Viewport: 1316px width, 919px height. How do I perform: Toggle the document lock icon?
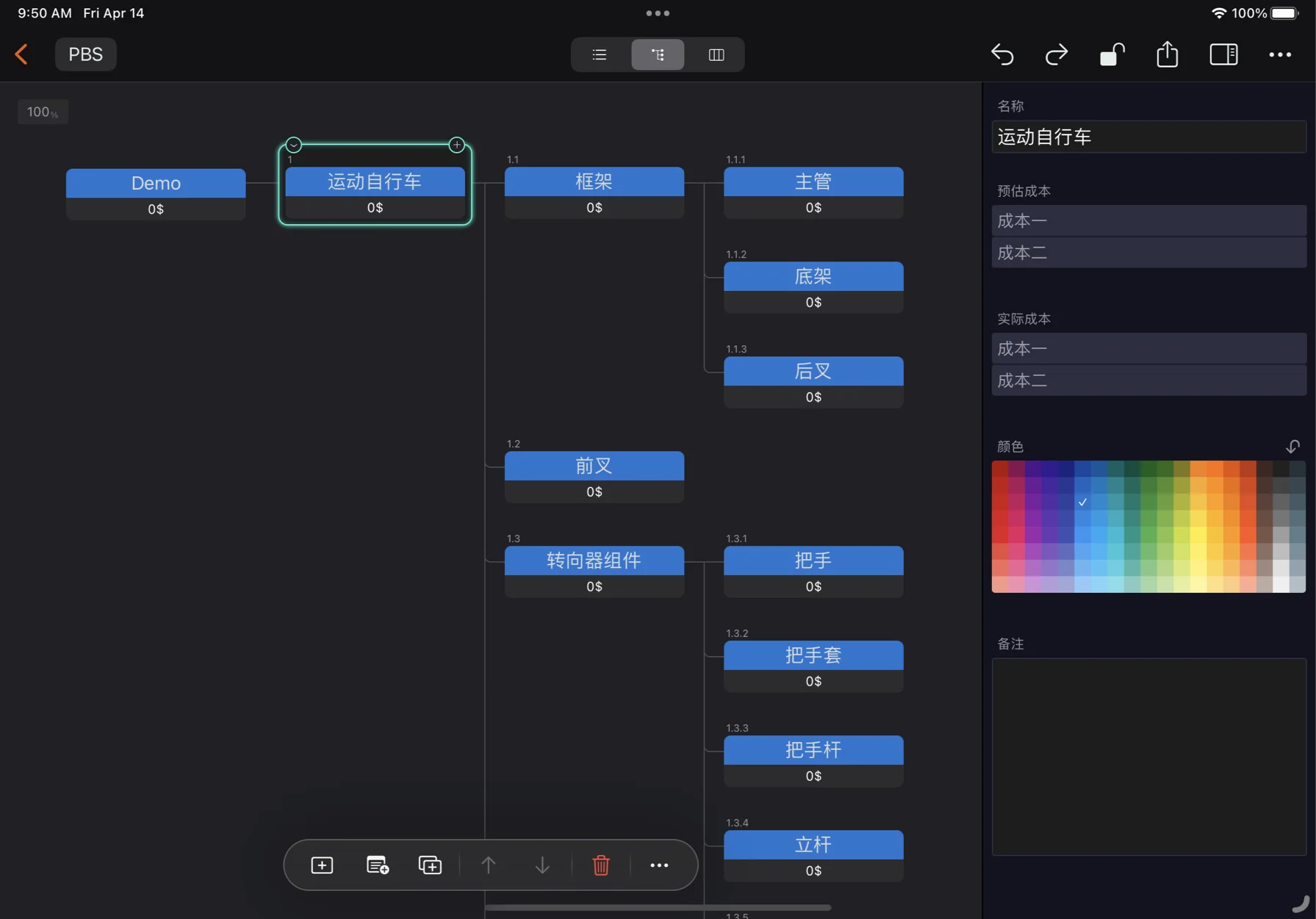[1112, 54]
